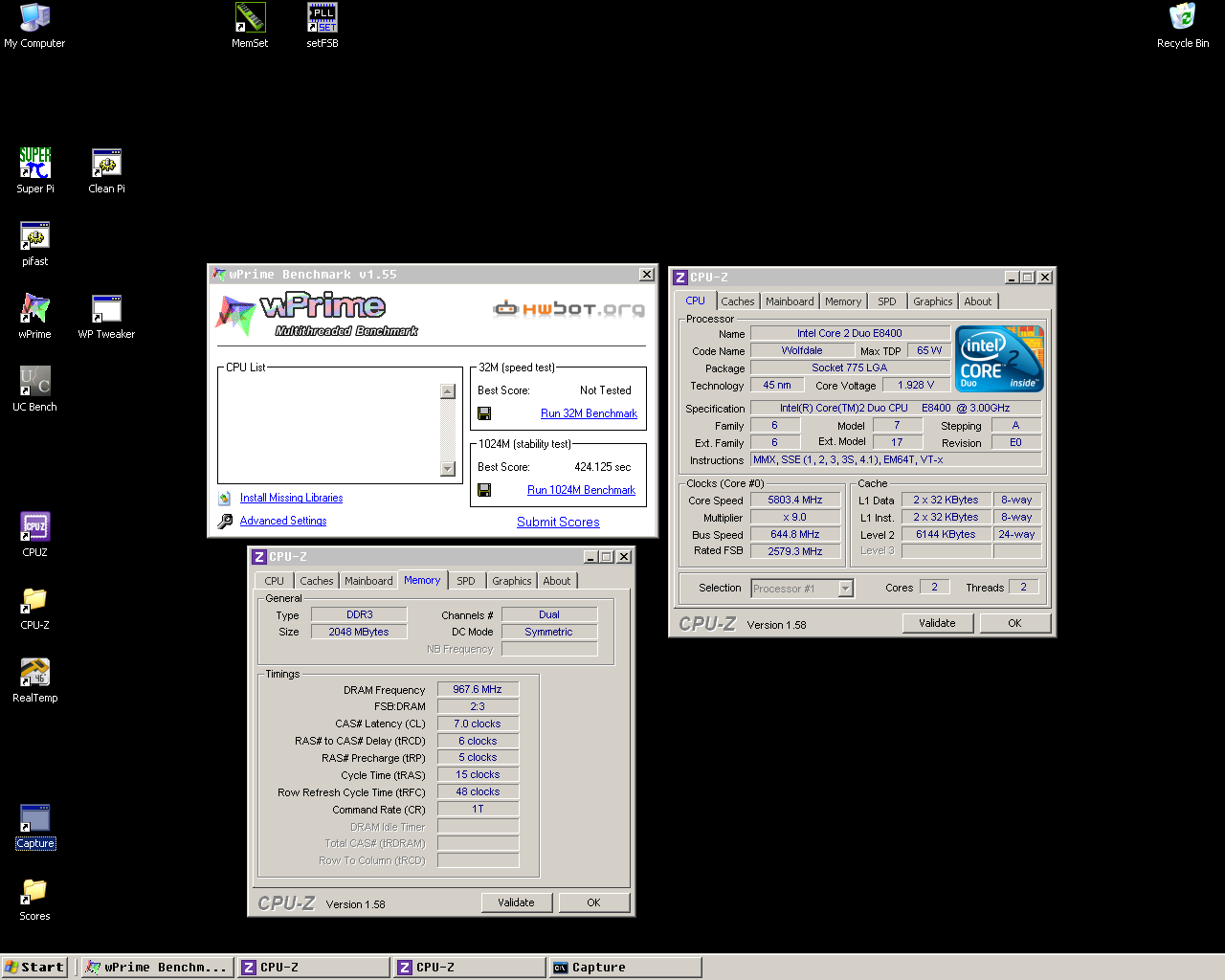This screenshot has height=980, width=1225.
Task: Activate first CPU-Z taskbar button
Action: tap(314, 968)
